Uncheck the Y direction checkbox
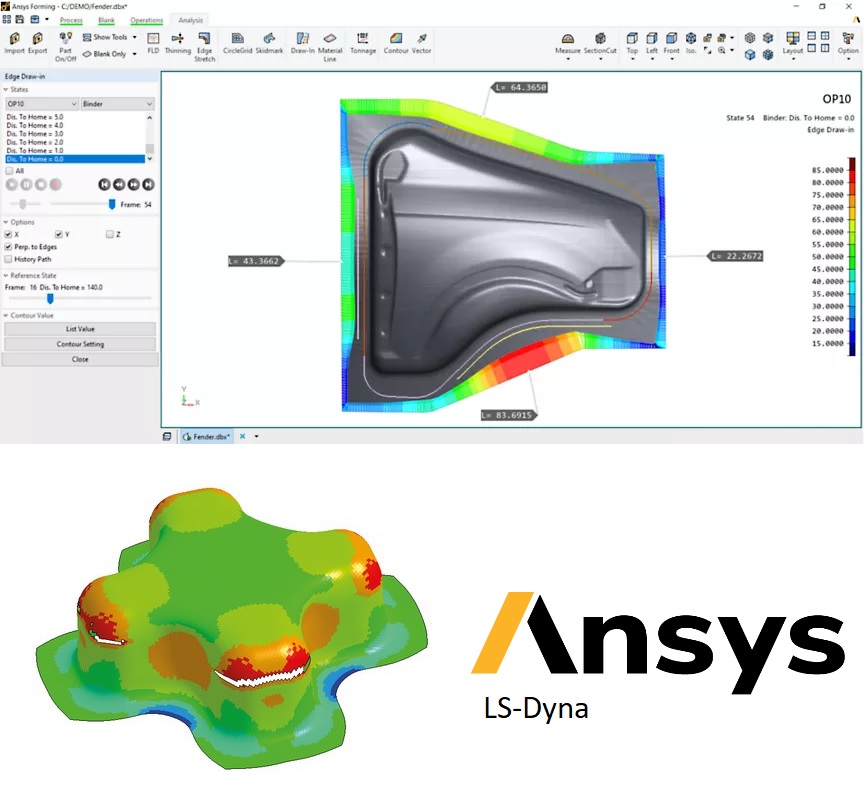Image resolution: width=866 pixels, height=806 pixels. pyautogui.click(x=59, y=234)
